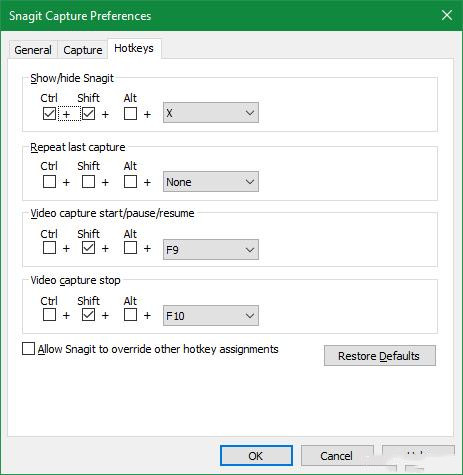Uncheck Shift for Video capture start/pause/resume
The height and width of the screenshot is (475, 463).
click(88, 248)
